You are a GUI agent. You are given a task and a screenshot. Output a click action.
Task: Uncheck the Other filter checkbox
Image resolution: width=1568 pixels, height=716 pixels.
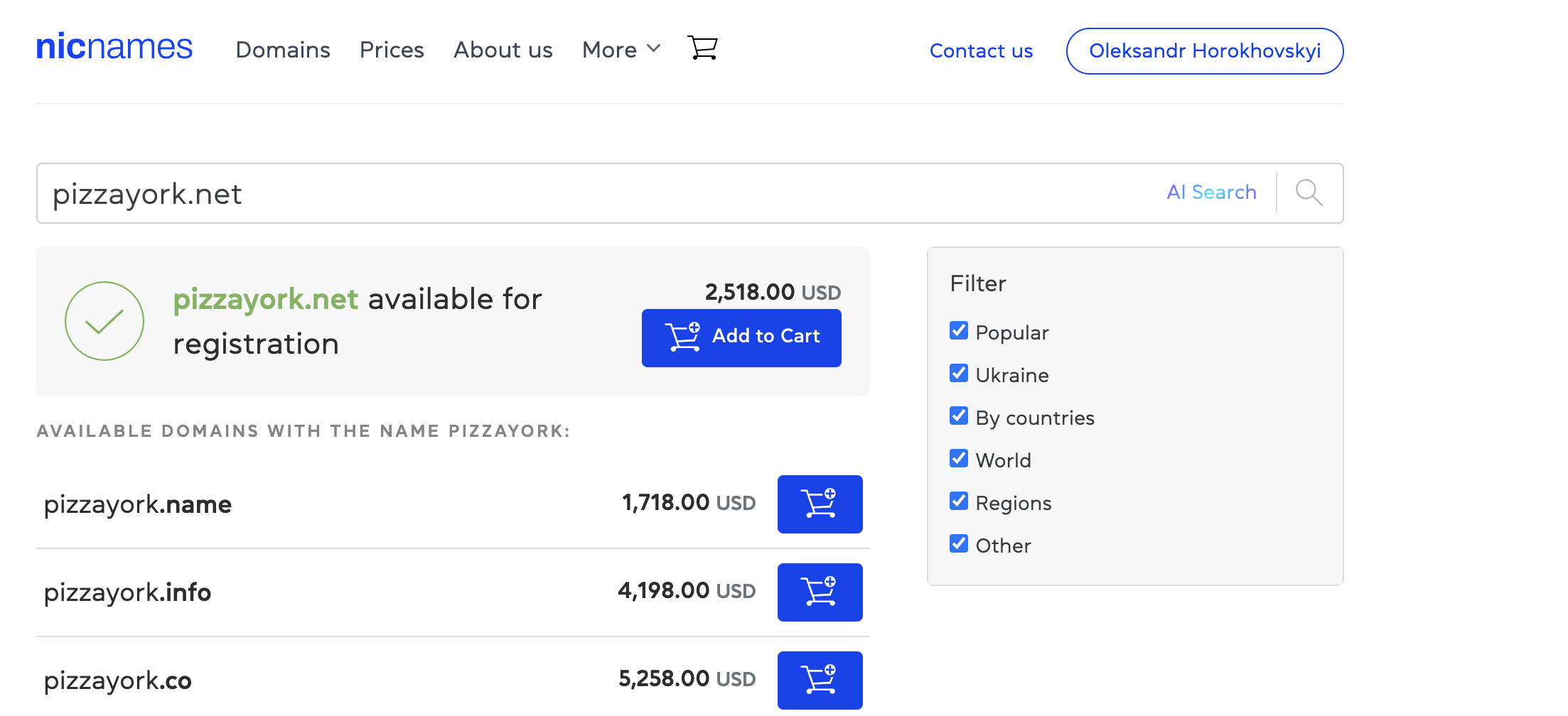pyautogui.click(x=959, y=543)
